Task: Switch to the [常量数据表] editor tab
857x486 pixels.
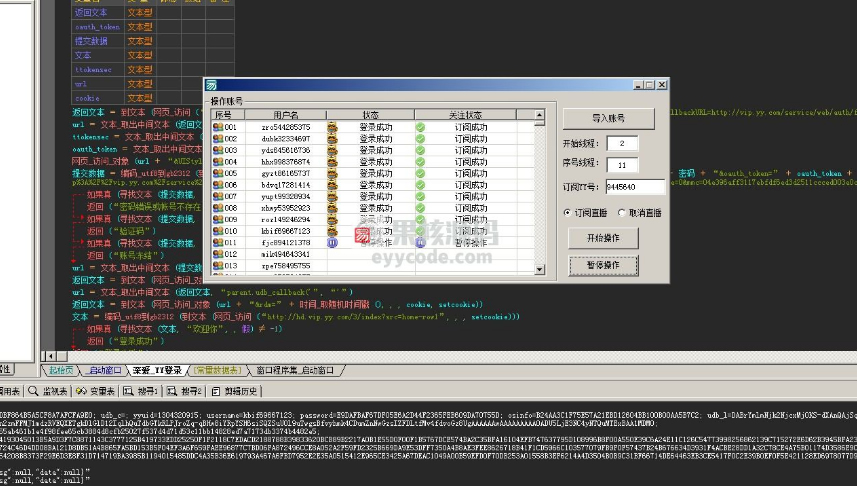Action: (218, 370)
